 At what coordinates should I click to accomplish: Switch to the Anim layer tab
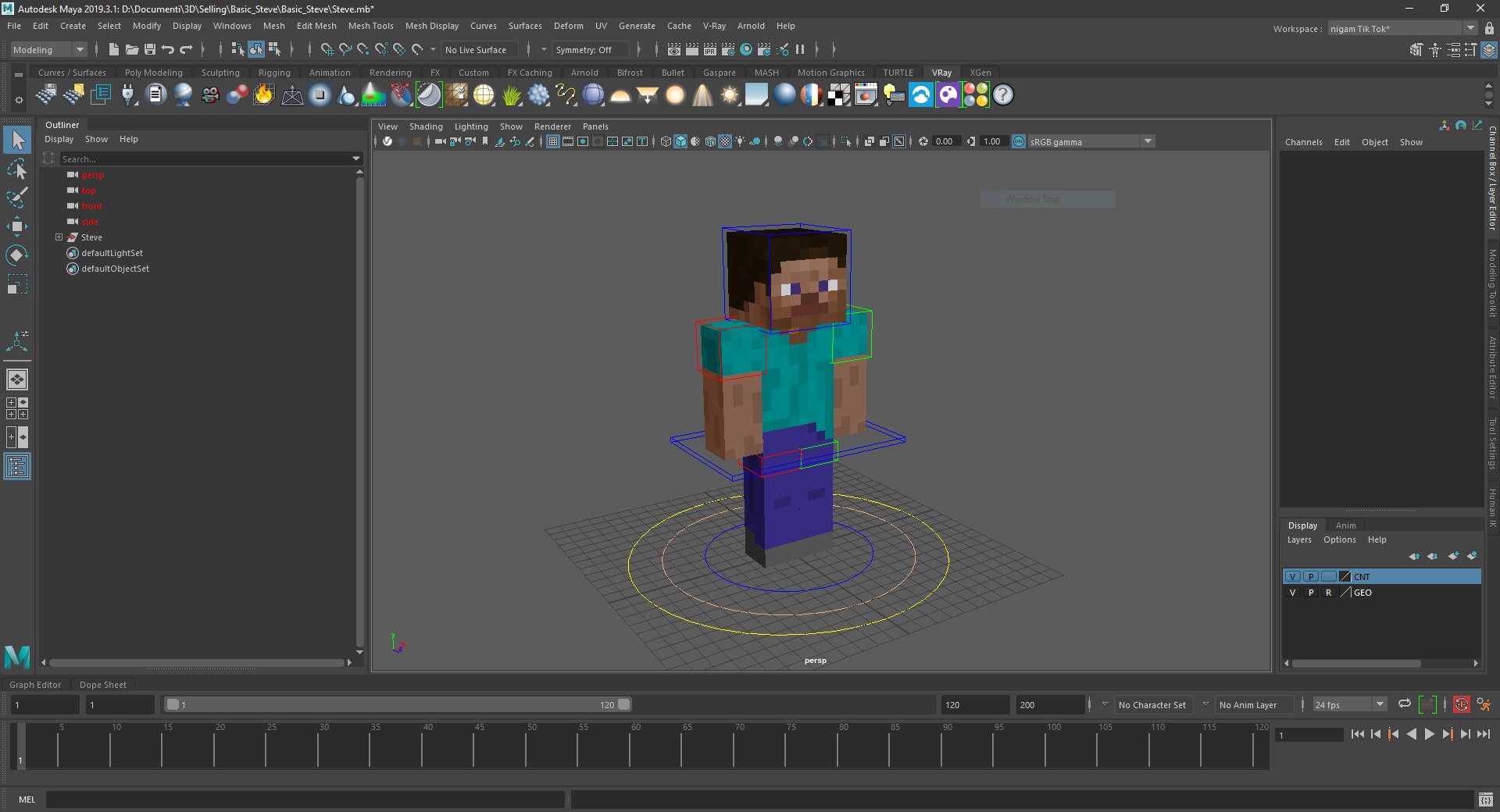pos(1345,525)
